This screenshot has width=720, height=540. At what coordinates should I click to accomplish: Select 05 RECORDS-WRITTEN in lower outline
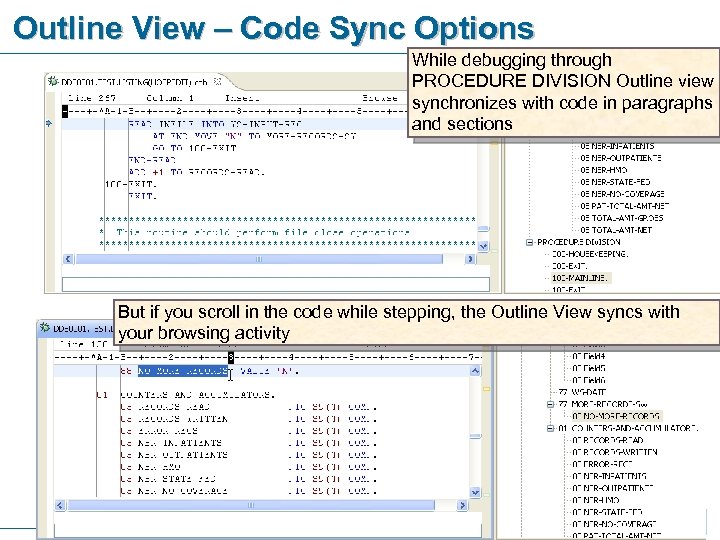tap(615, 452)
